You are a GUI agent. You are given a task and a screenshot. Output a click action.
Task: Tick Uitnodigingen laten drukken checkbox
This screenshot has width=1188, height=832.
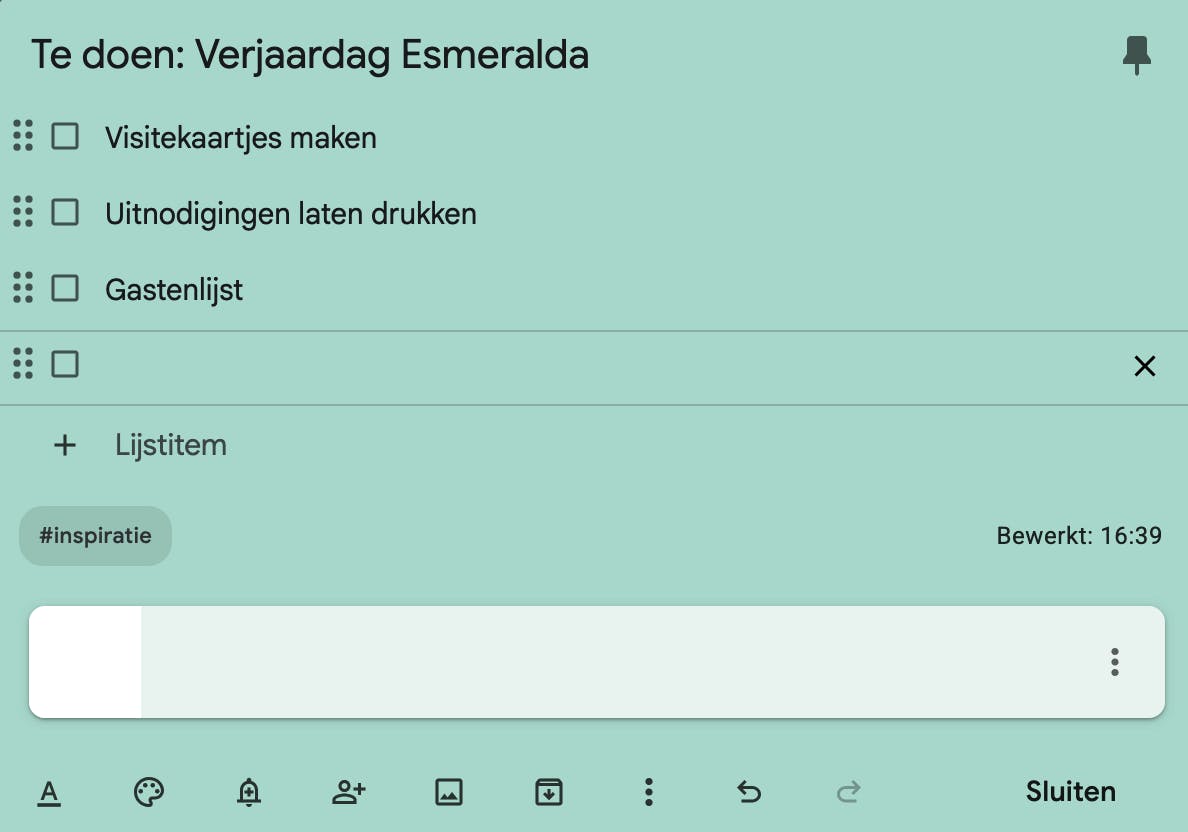coord(65,212)
